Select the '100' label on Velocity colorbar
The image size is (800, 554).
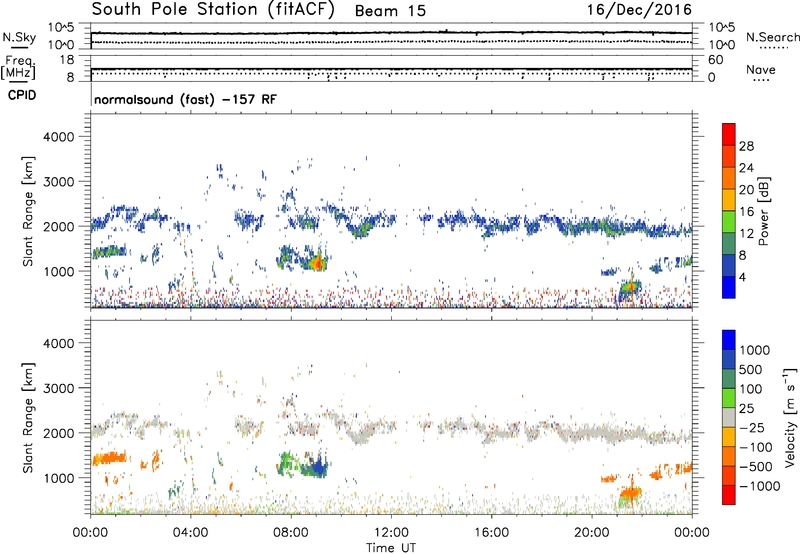(x=751, y=389)
